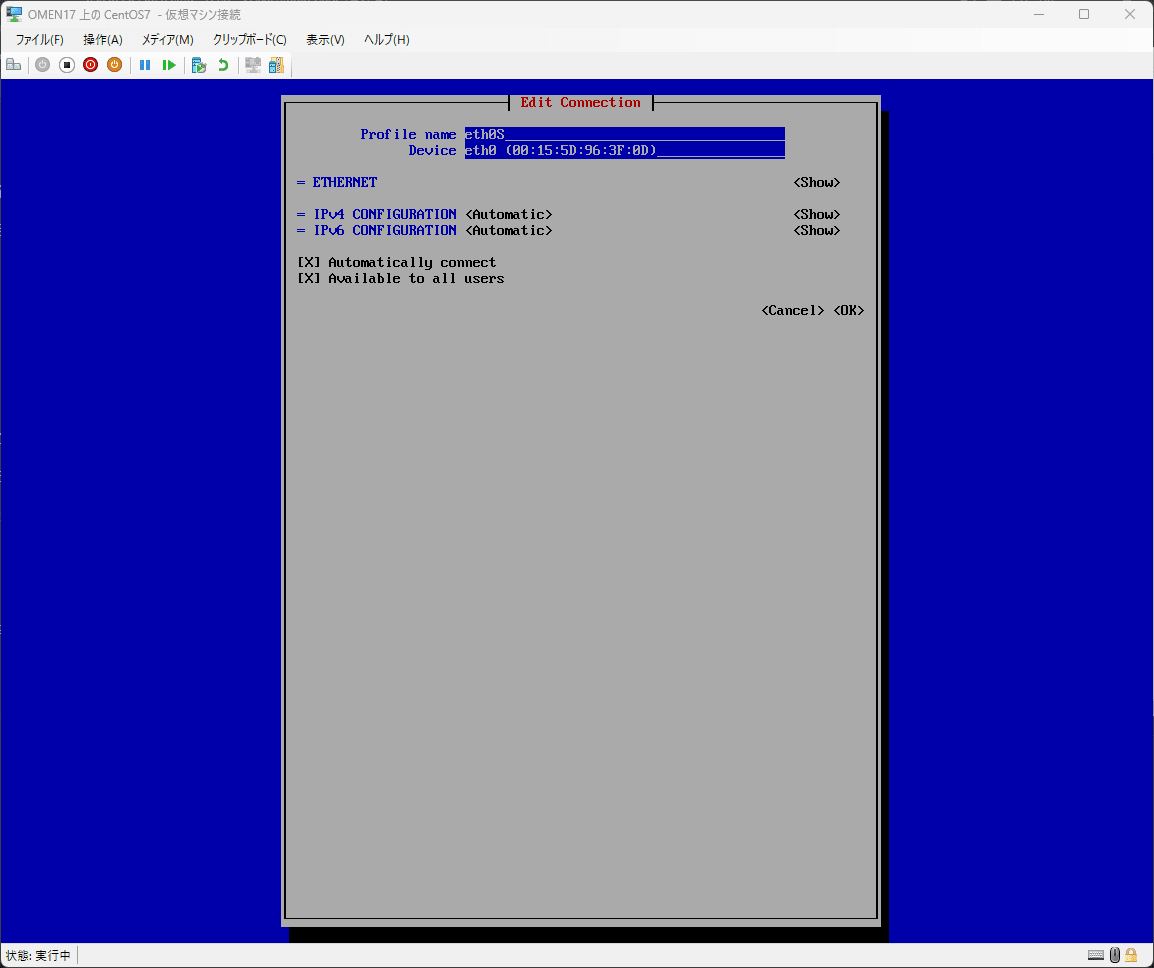Open the クリップボード(C) menu
The height and width of the screenshot is (968, 1154).
(249, 40)
